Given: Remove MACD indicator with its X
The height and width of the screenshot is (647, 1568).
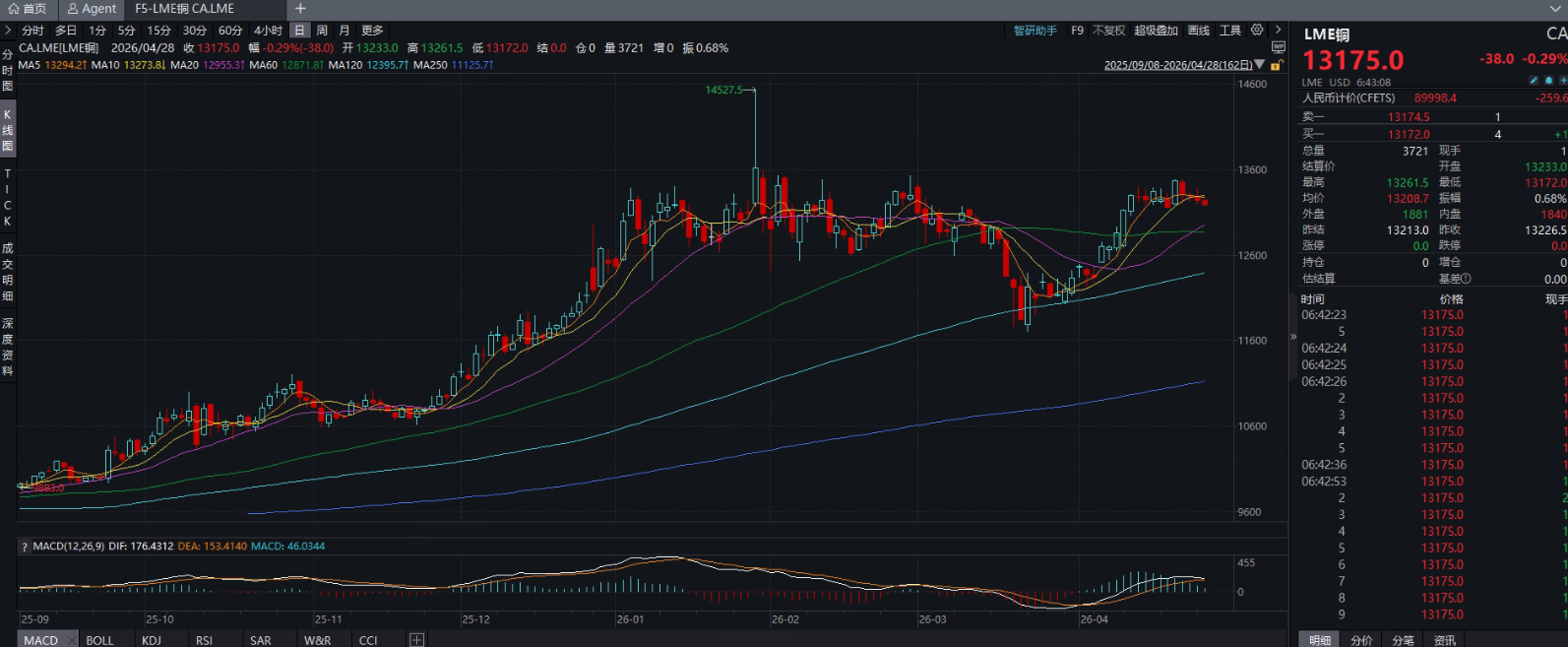Looking at the screenshot, I should click(x=72, y=640).
